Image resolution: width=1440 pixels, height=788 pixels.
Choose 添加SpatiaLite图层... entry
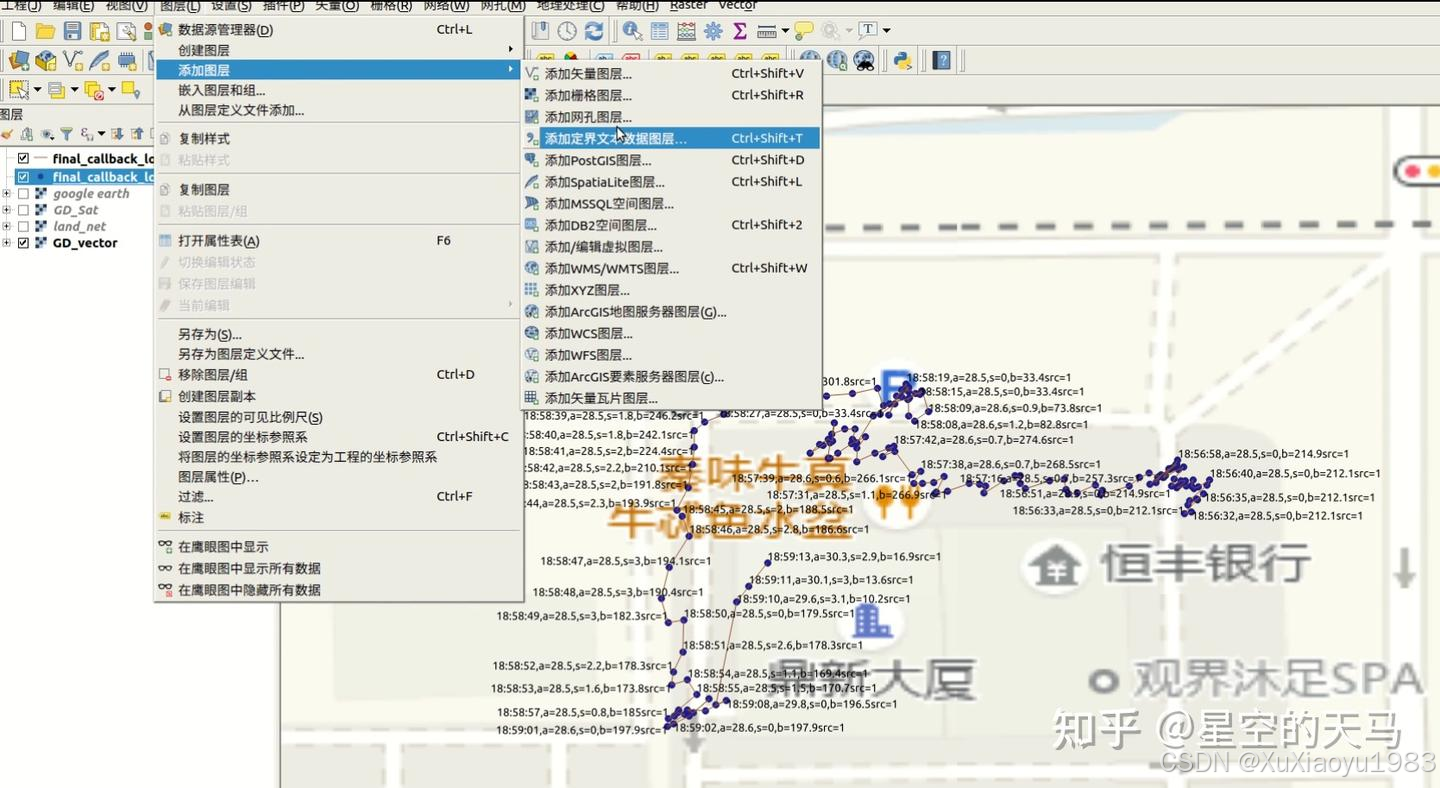[x=671, y=182]
